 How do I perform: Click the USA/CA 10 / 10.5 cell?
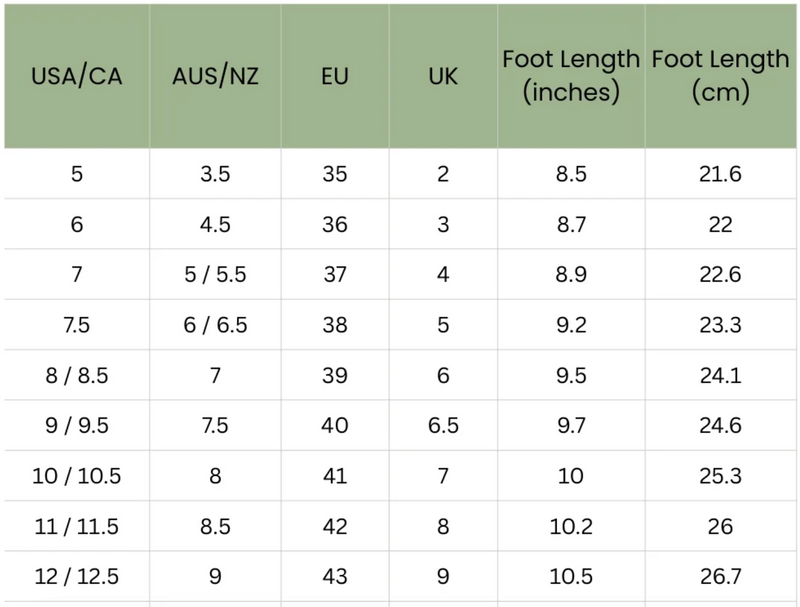pos(77,476)
